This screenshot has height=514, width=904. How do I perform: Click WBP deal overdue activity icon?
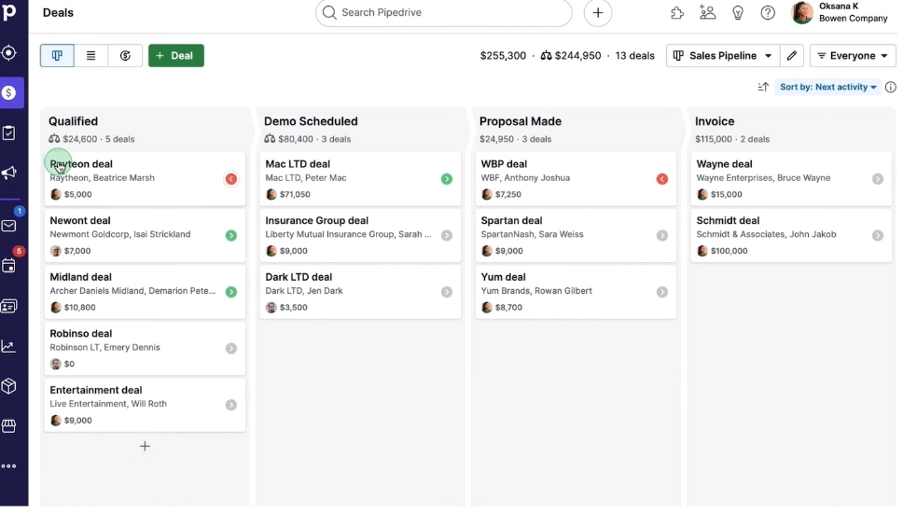(662, 179)
